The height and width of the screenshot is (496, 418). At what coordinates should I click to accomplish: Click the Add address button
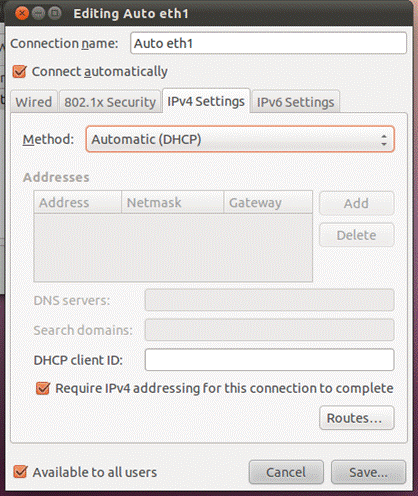pos(357,203)
